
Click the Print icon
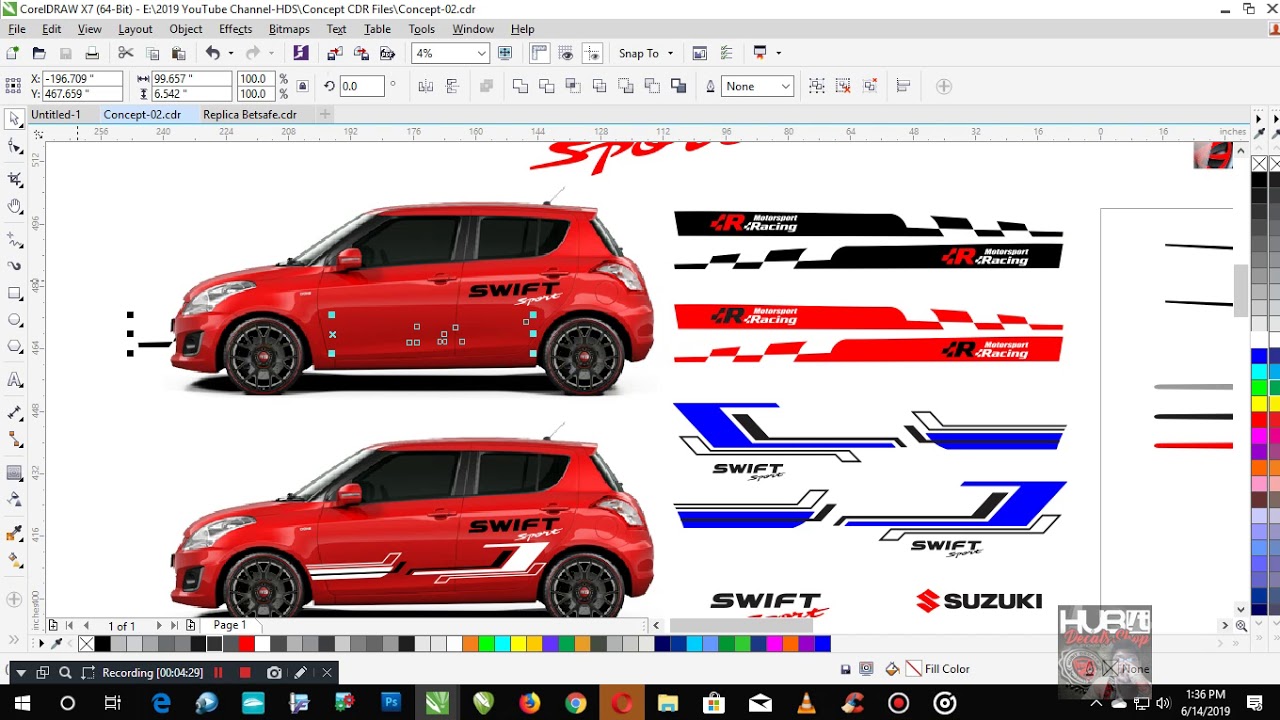tap(92, 53)
